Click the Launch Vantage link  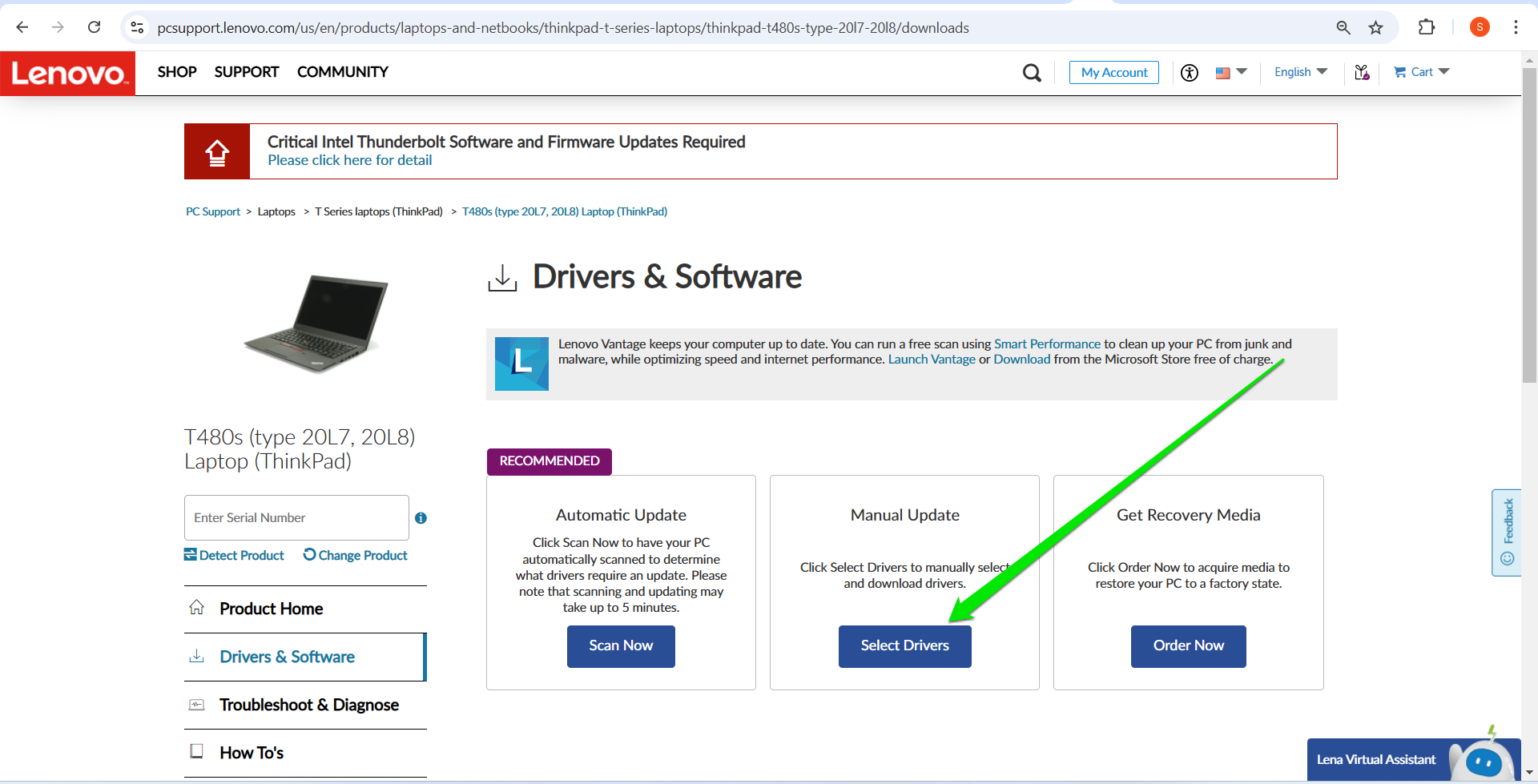pos(932,360)
